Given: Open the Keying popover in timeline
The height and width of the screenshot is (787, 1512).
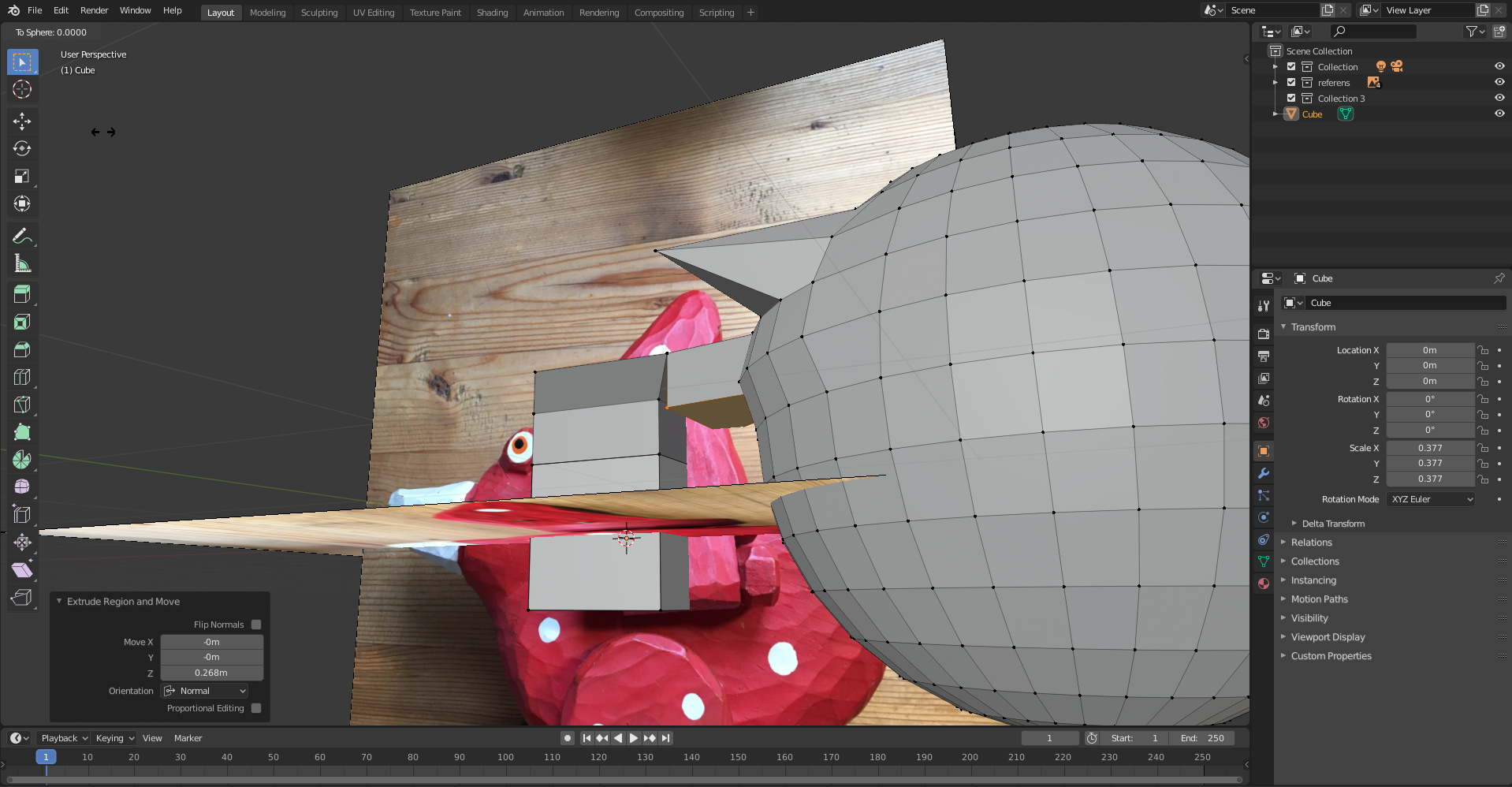Looking at the screenshot, I should click(114, 738).
